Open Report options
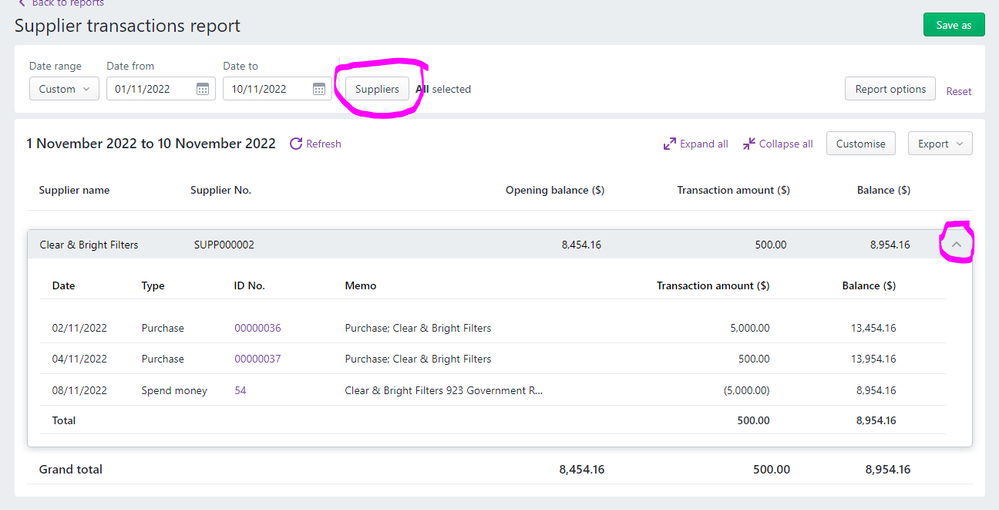The image size is (999, 510). [x=890, y=89]
